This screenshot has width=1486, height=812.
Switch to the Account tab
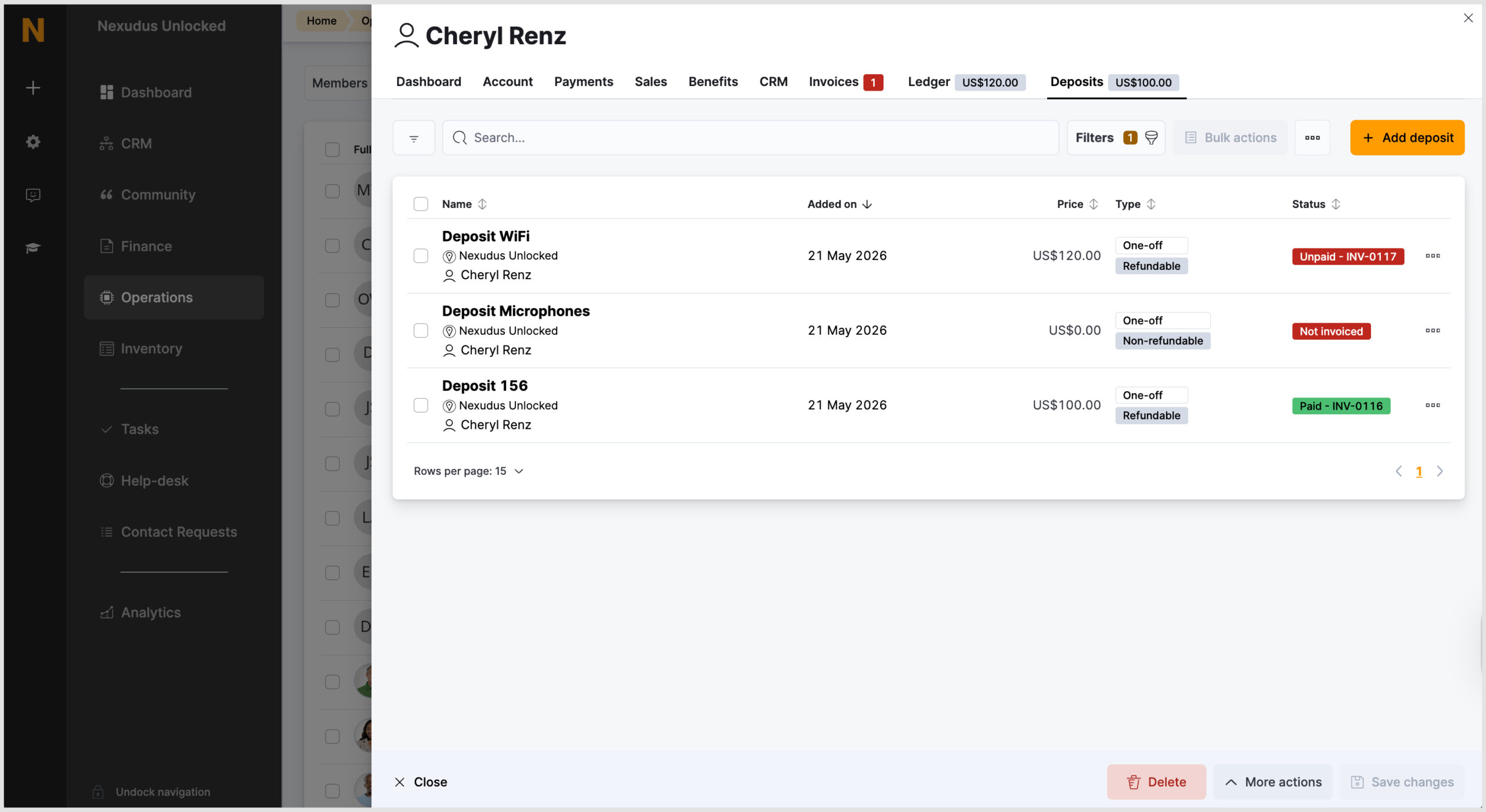(507, 82)
